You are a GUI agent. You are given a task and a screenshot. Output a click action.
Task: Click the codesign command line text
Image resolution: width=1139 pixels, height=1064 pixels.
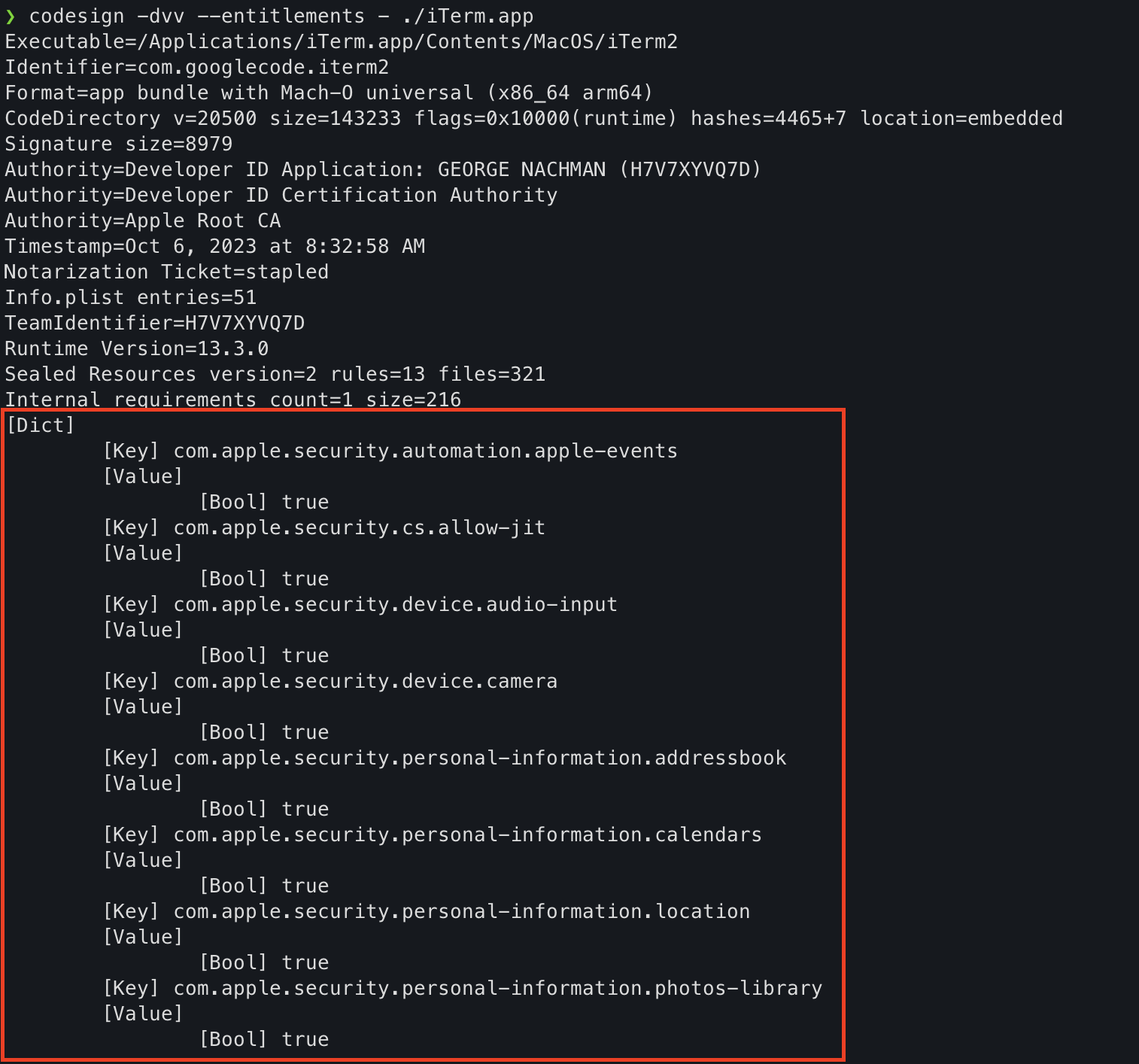(281, 17)
